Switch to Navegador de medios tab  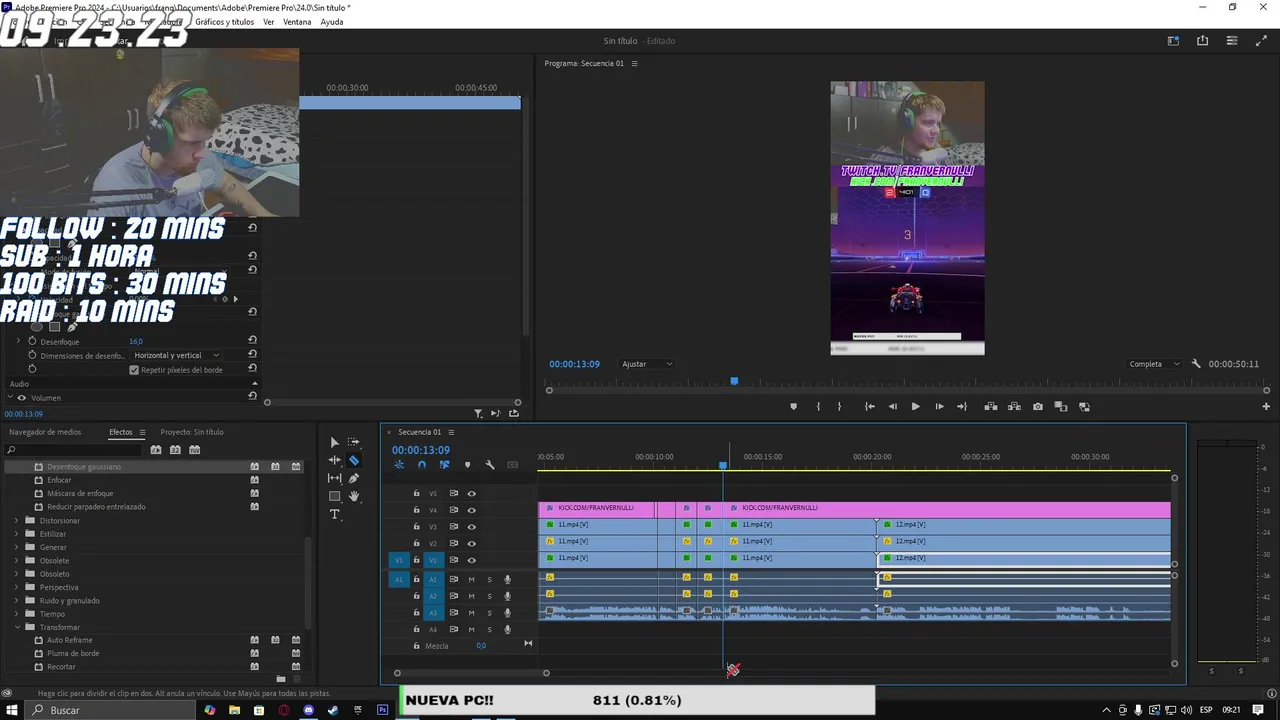point(45,432)
